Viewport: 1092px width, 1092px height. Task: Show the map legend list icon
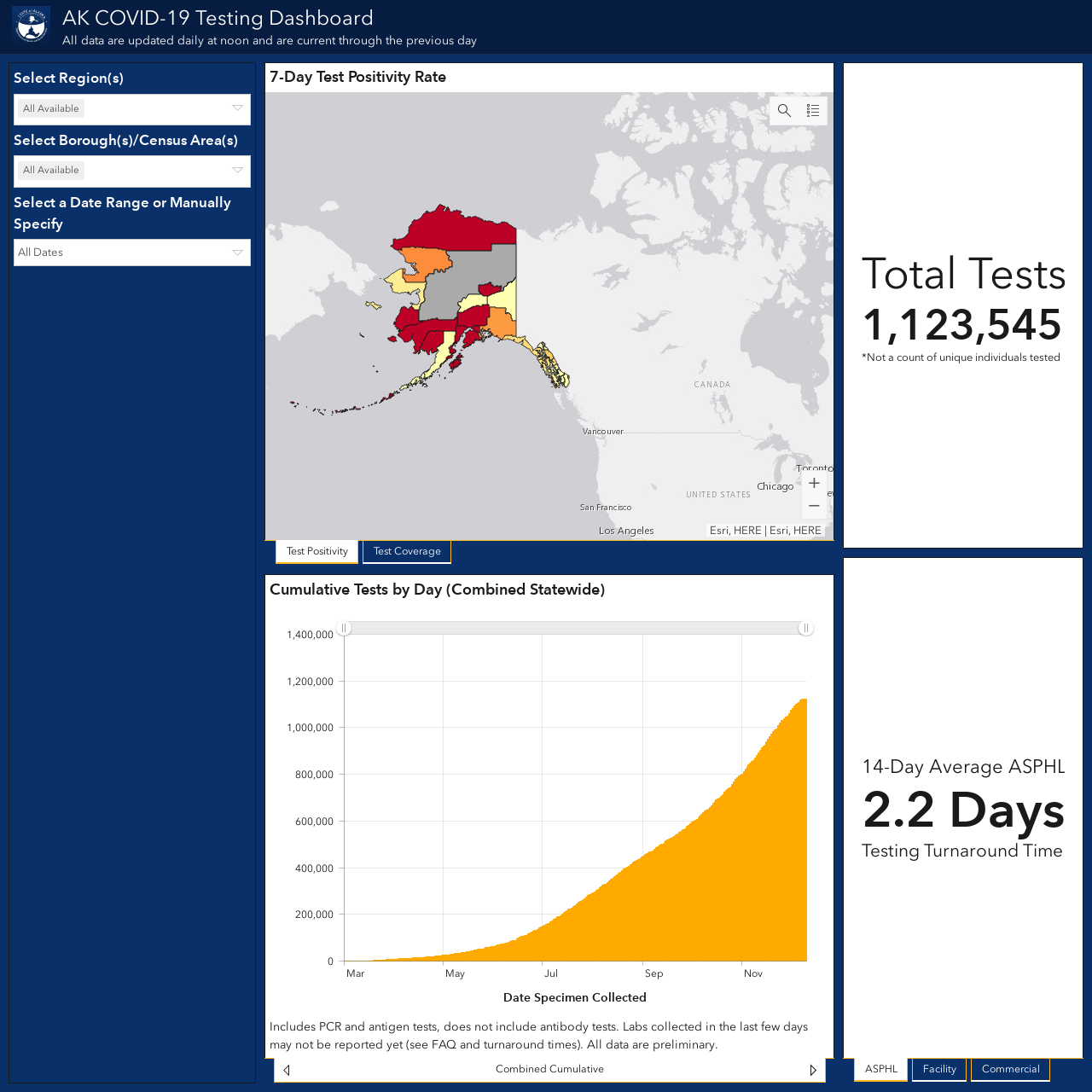click(x=813, y=111)
